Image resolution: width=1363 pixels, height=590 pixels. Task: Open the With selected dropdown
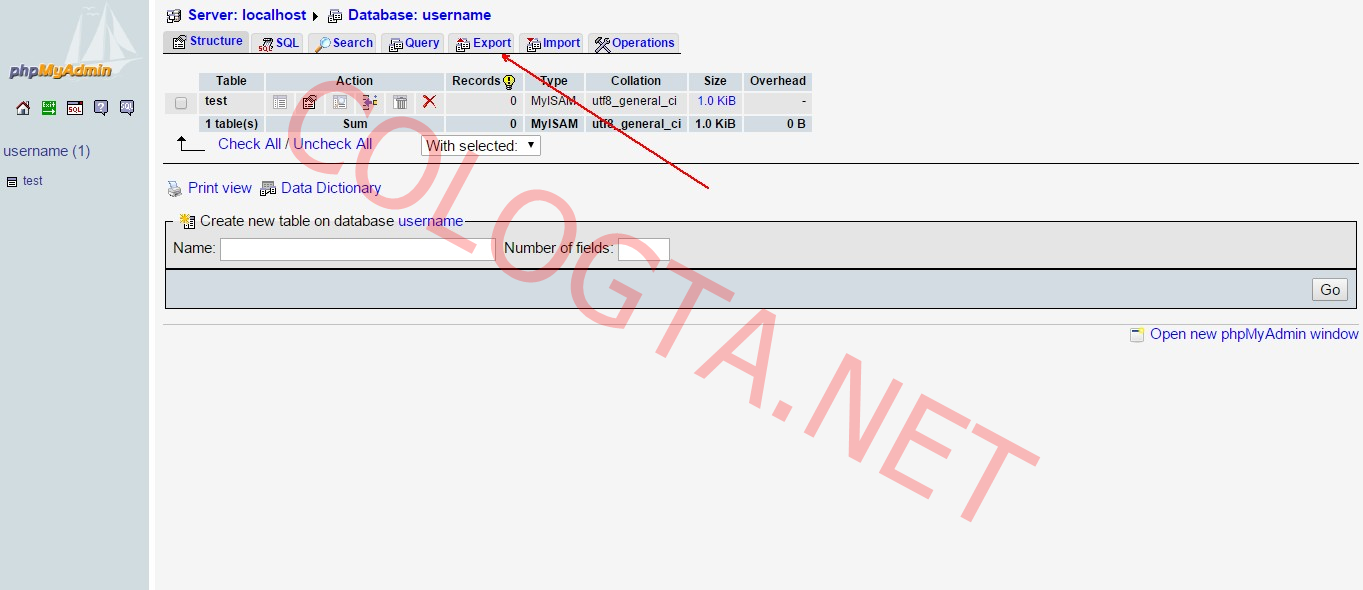pyautogui.click(x=480, y=146)
